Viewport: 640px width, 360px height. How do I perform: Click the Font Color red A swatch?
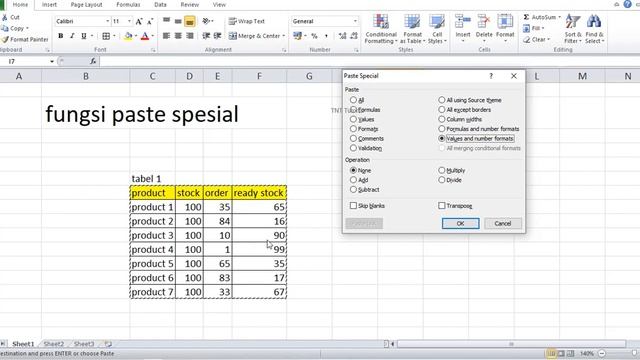(x=145, y=36)
